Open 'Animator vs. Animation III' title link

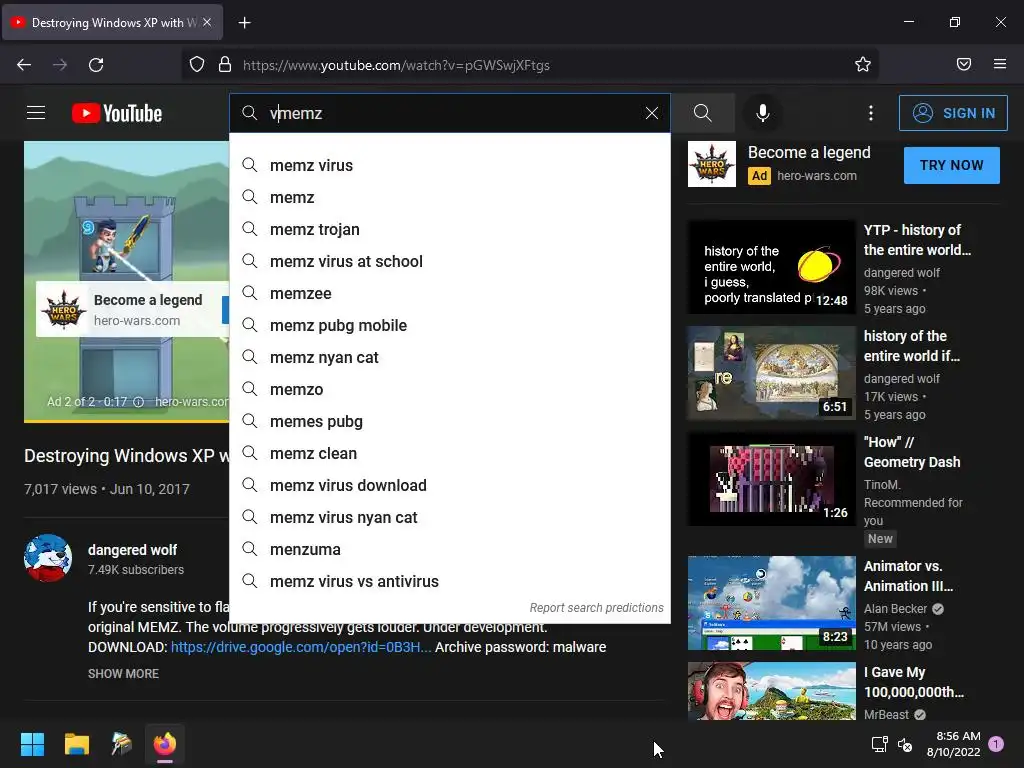(908, 576)
